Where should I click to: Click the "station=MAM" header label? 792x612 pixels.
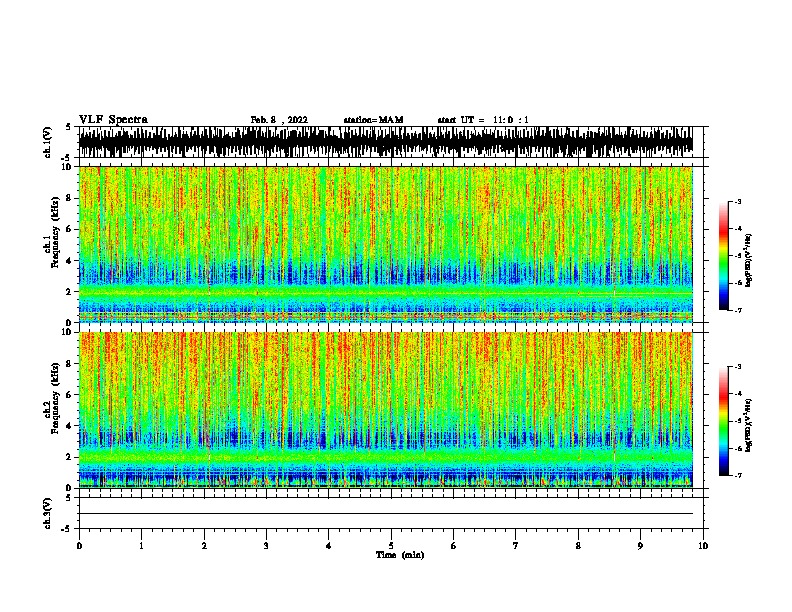coord(373,120)
